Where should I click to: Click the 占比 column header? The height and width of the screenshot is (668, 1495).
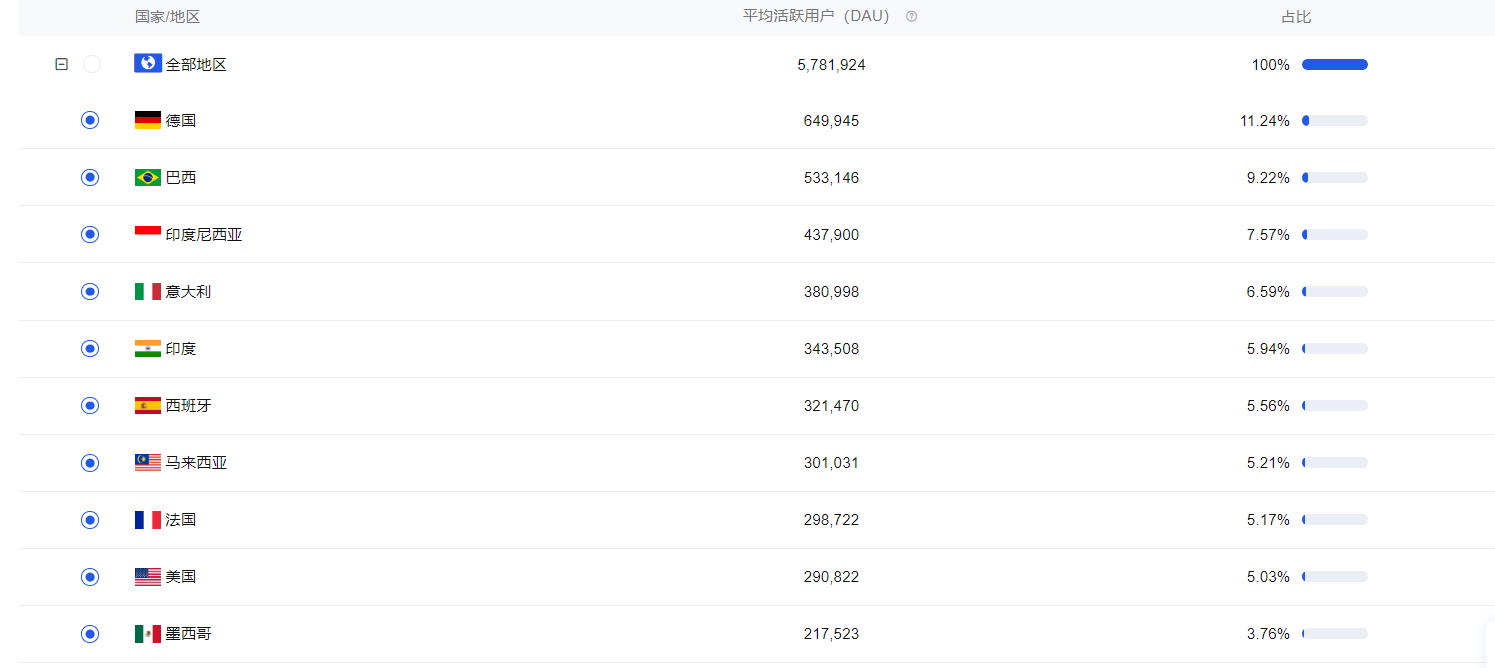(x=1296, y=17)
